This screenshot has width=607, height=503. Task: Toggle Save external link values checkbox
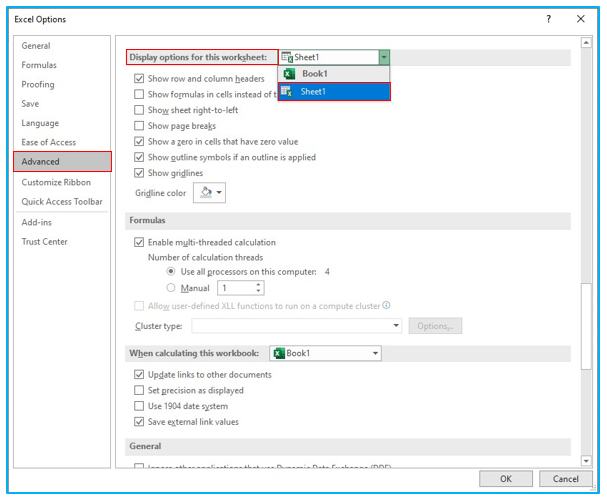[x=139, y=422]
